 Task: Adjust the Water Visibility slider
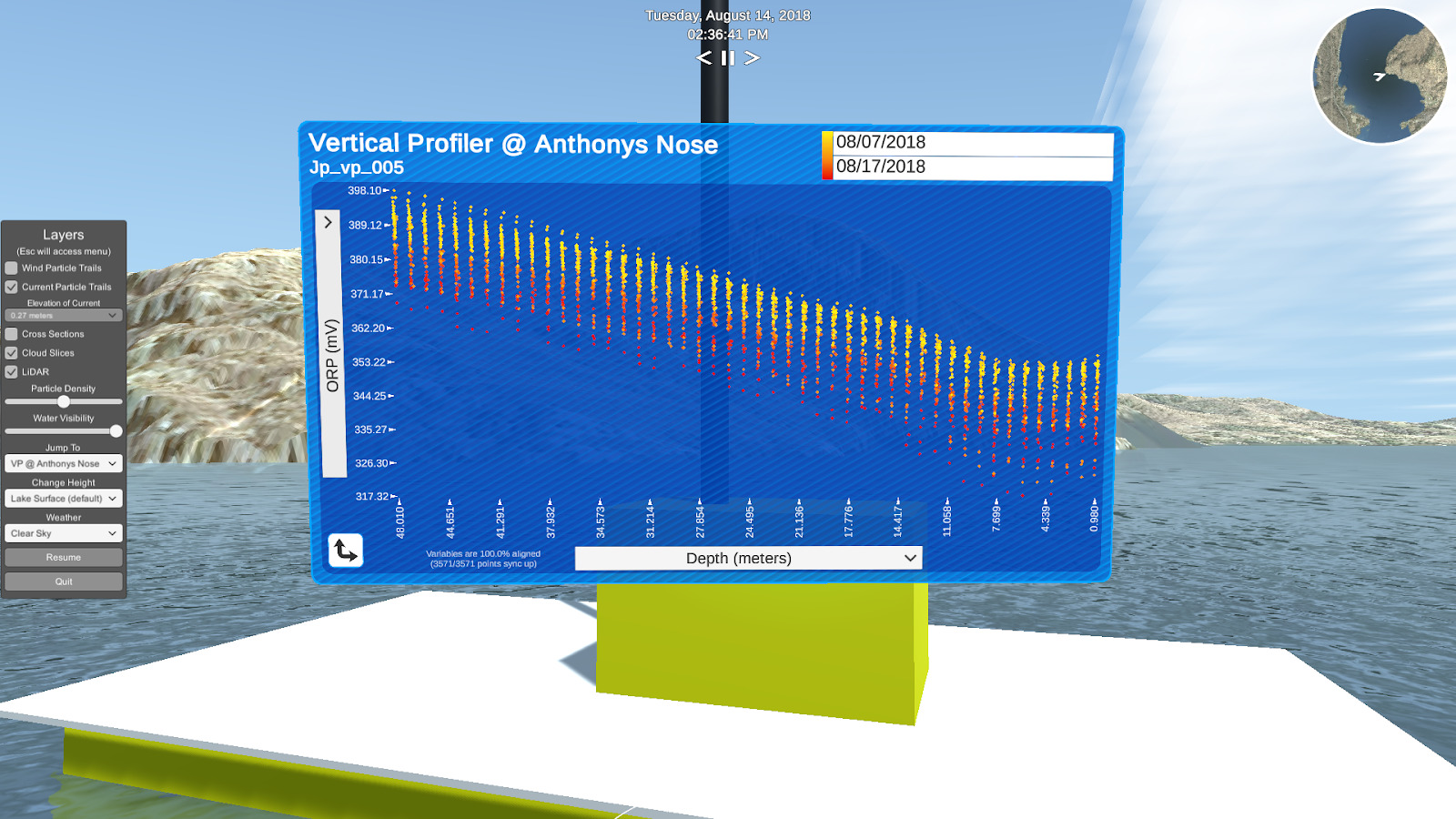[64, 431]
